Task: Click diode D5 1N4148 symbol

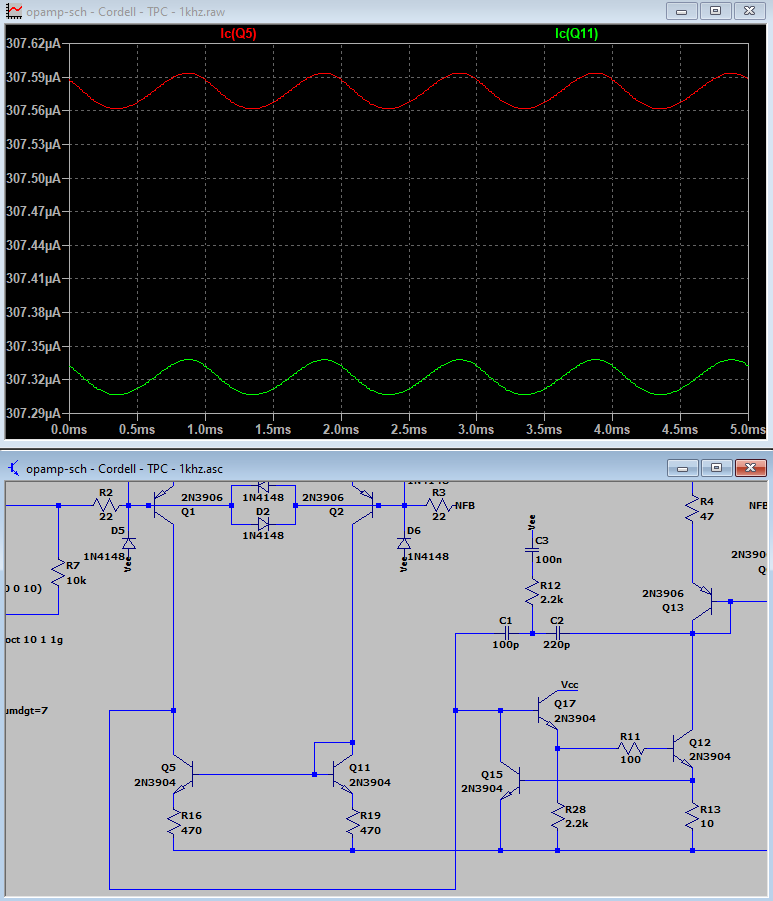Action: click(x=129, y=543)
